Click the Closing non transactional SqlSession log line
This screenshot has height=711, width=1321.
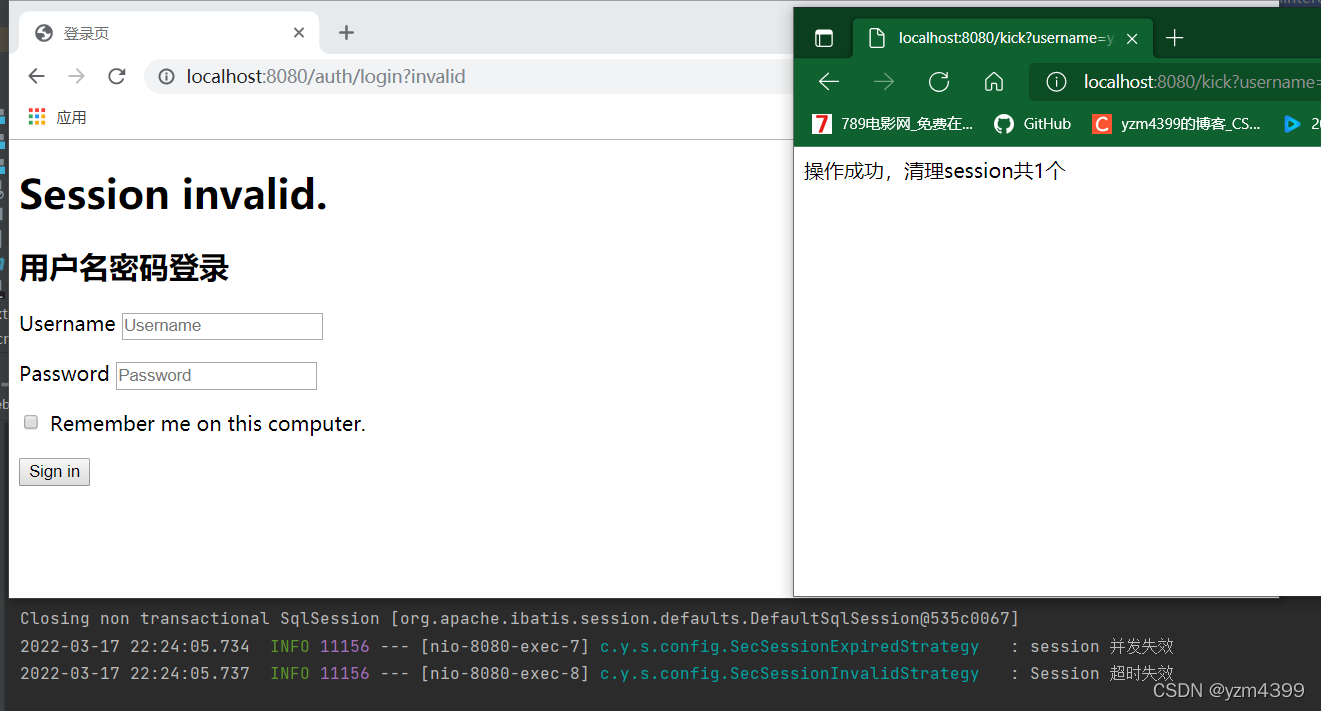[x=519, y=618]
